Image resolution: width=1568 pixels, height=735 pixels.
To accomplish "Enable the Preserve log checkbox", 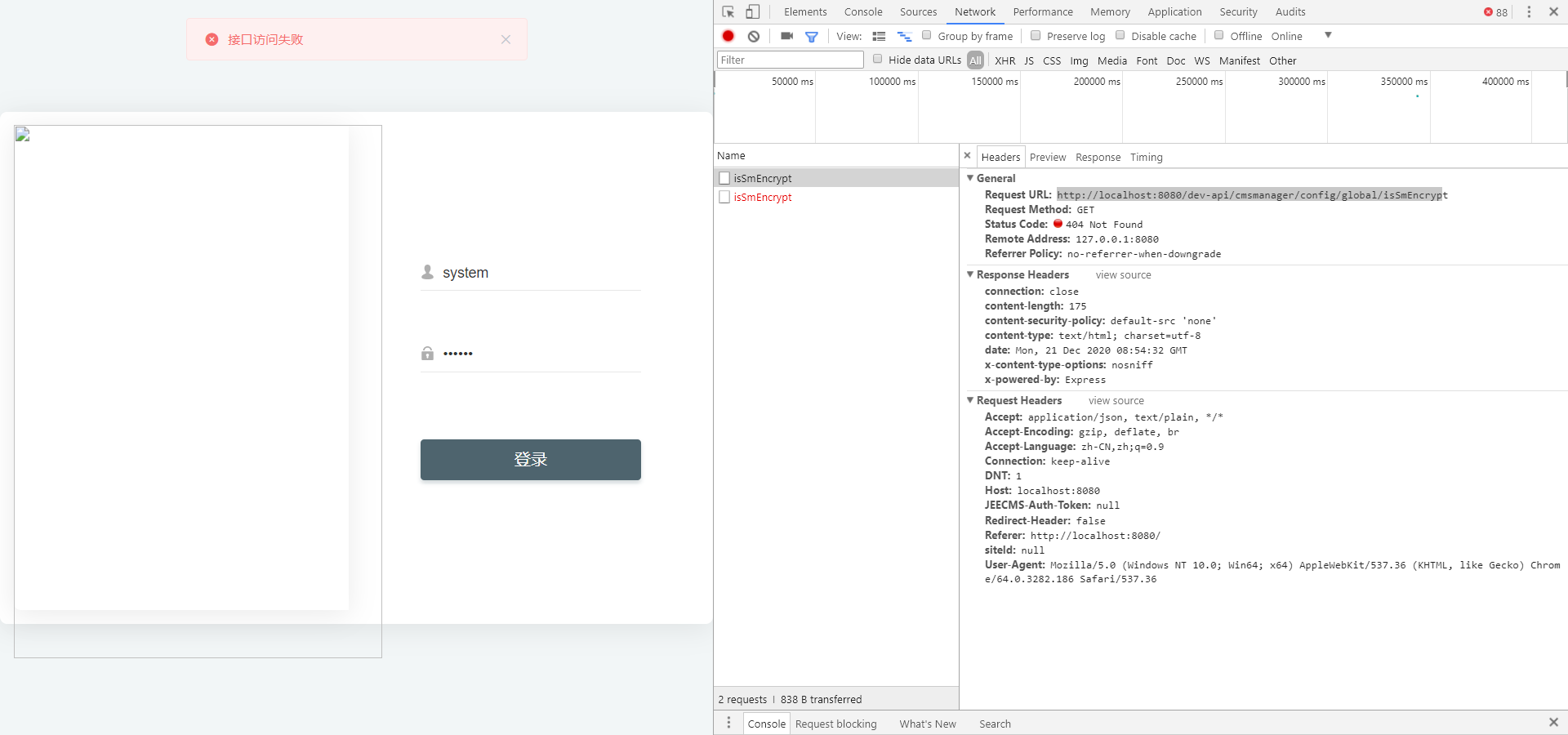I will (1036, 36).
